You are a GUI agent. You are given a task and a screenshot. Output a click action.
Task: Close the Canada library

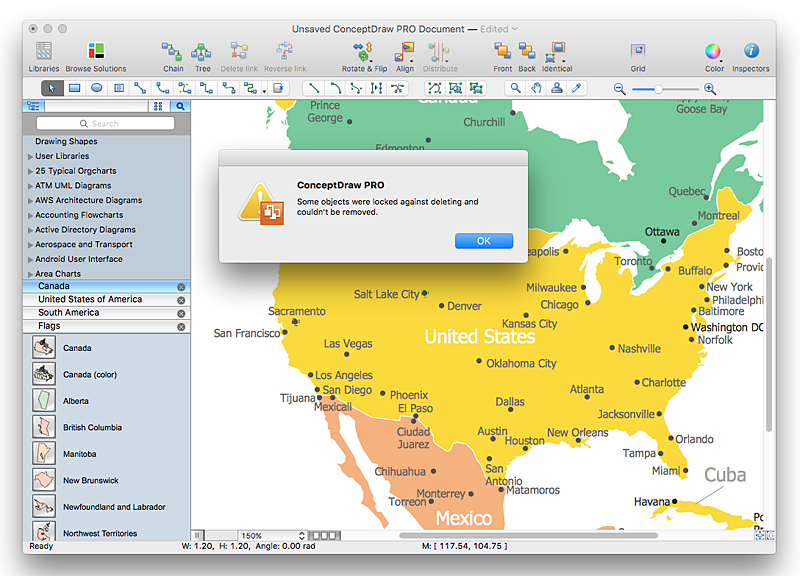click(x=181, y=287)
